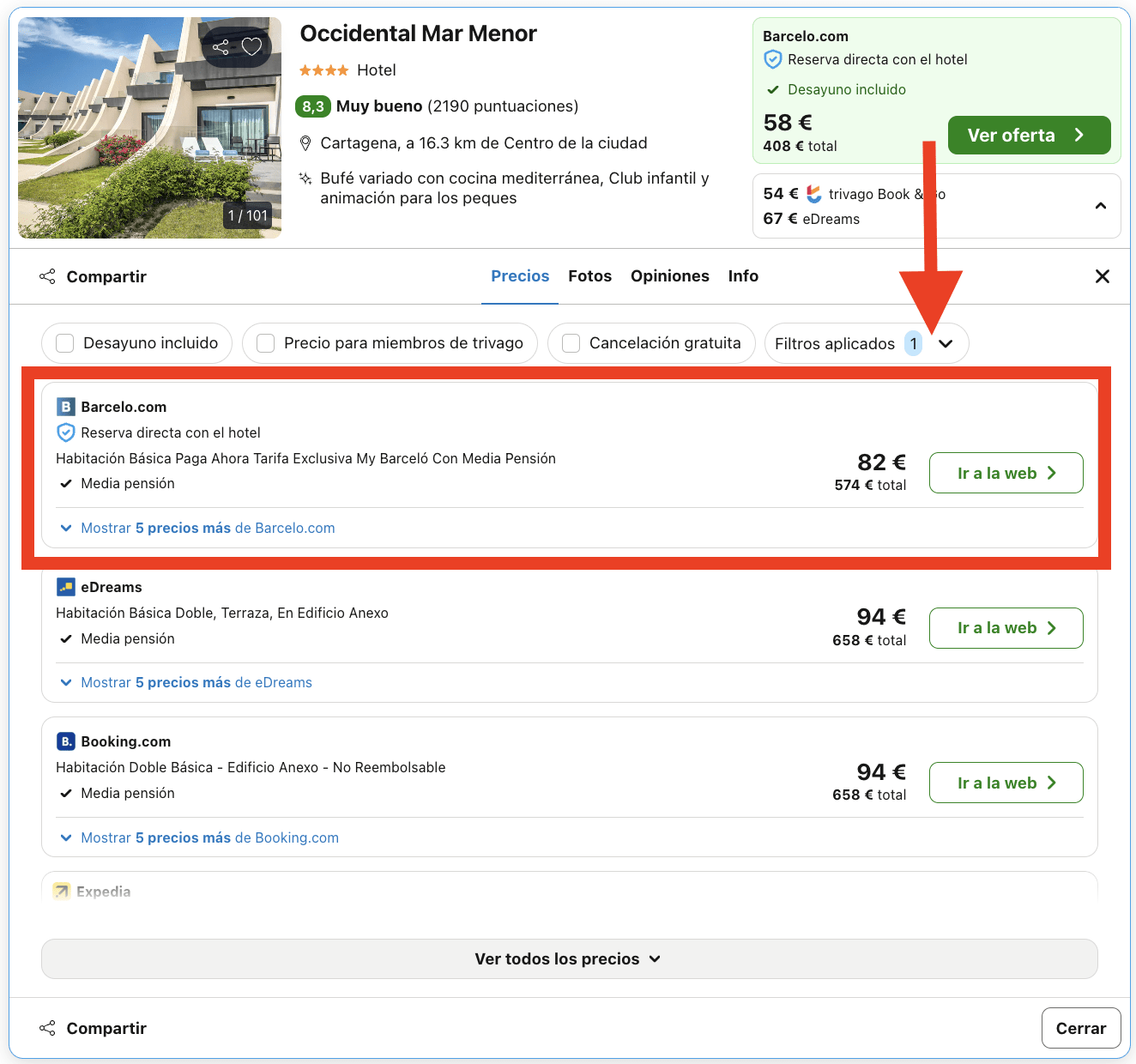Click the 8,3 rating badge
Screen dimensions: 1136x1064
pos(311,106)
